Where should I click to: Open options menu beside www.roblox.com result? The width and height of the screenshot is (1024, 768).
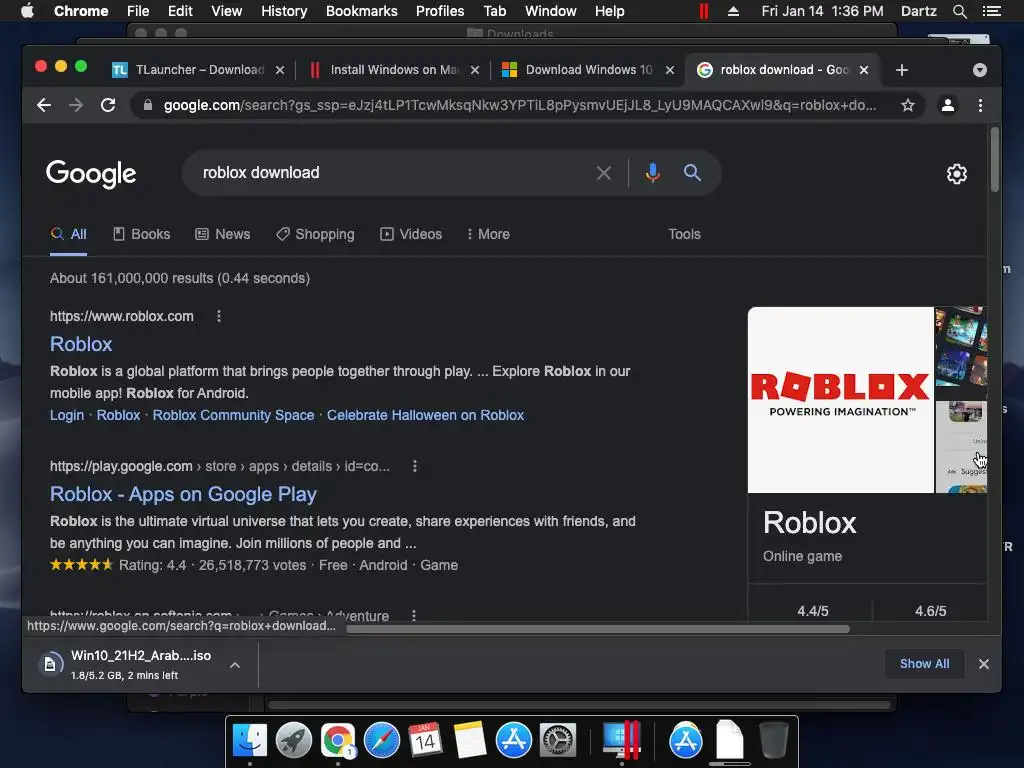click(x=219, y=316)
